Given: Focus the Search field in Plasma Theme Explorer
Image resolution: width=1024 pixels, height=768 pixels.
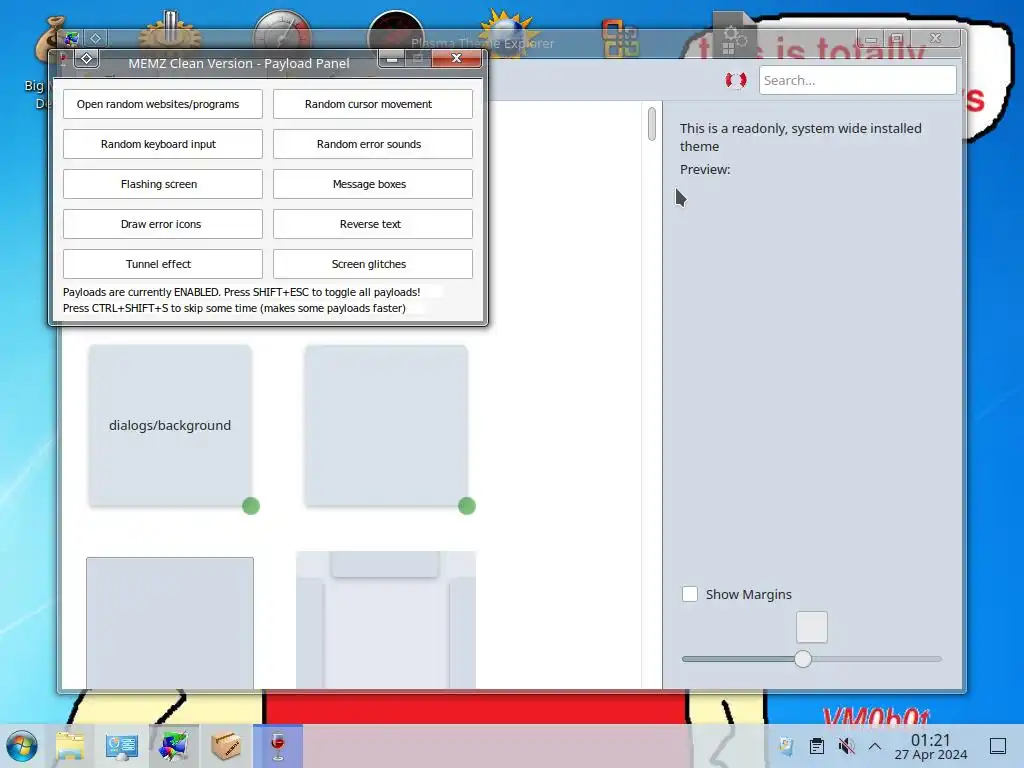Looking at the screenshot, I should [x=857, y=80].
